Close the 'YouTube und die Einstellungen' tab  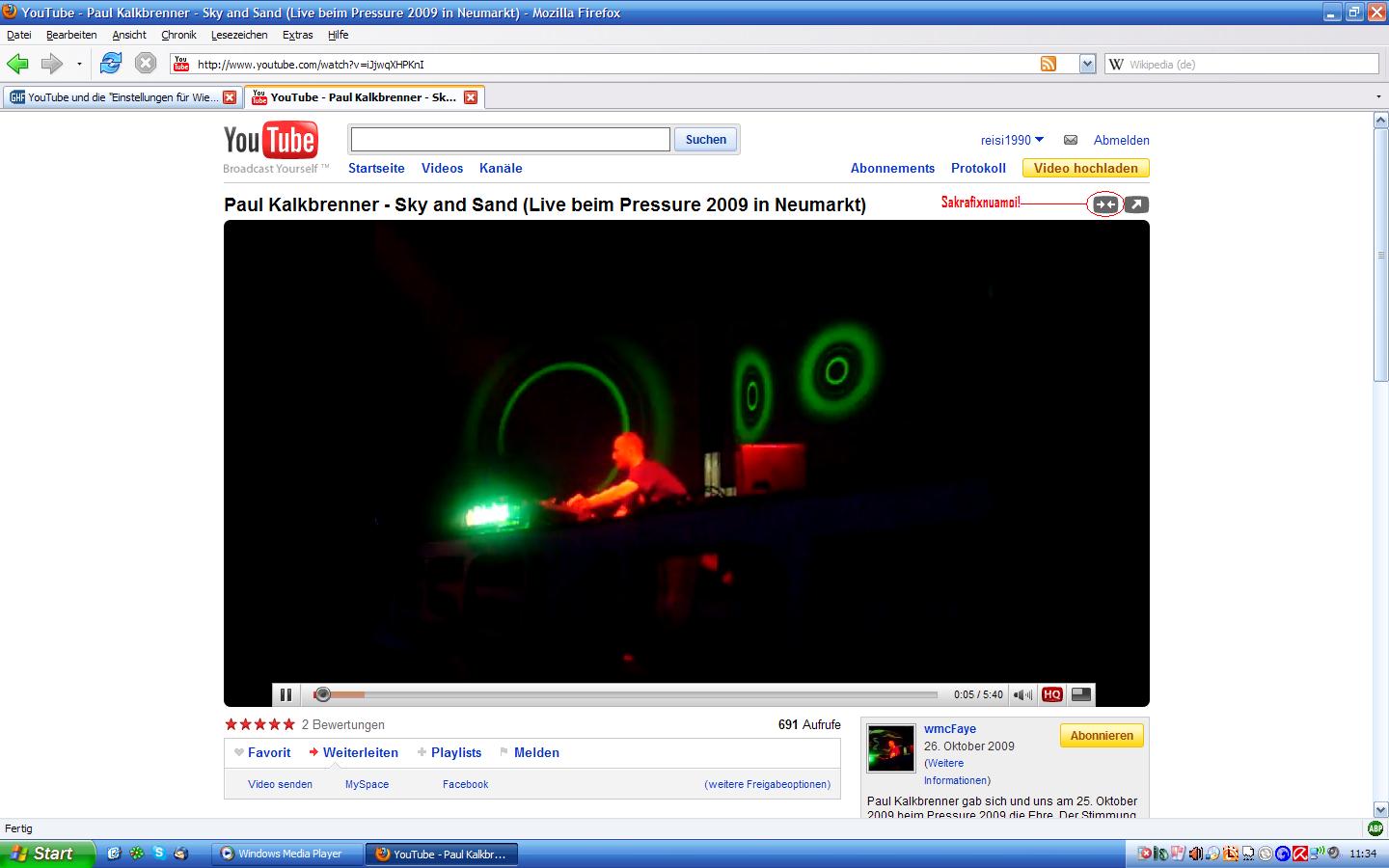(230, 97)
